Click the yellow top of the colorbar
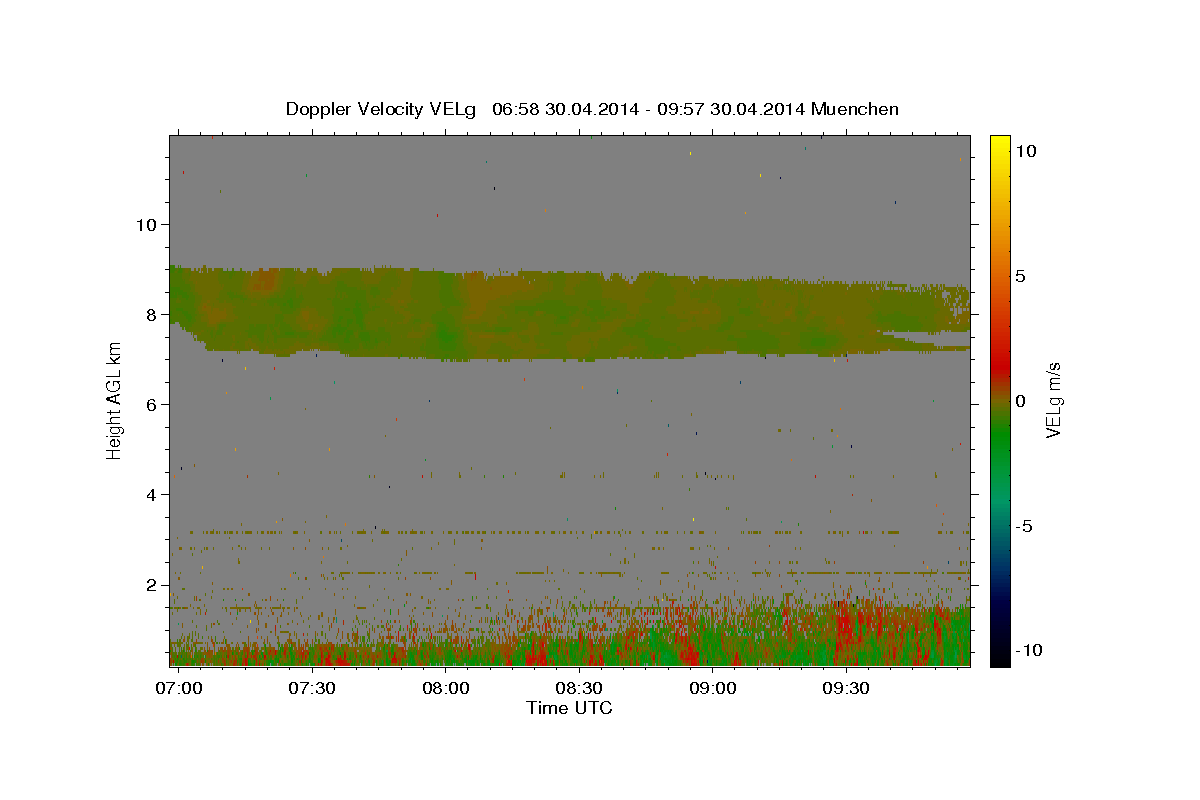Image resolution: width=1200 pixels, height=800 pixels. [999, 145]
